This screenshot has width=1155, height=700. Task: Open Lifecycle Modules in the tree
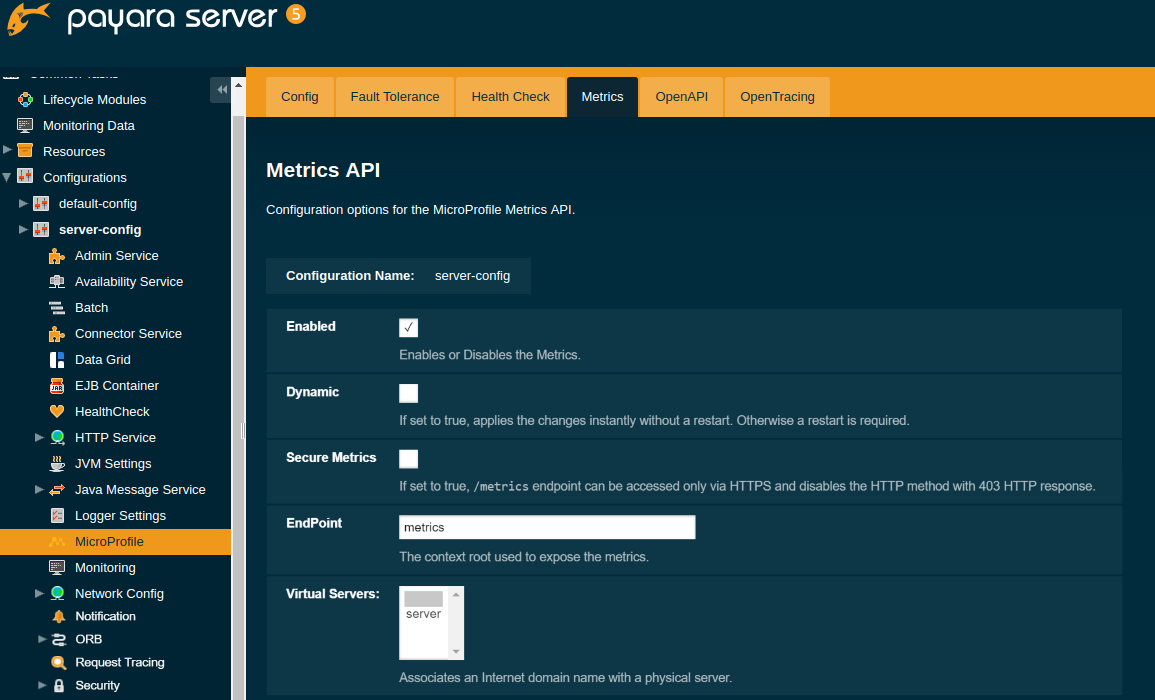click(94, 99)
